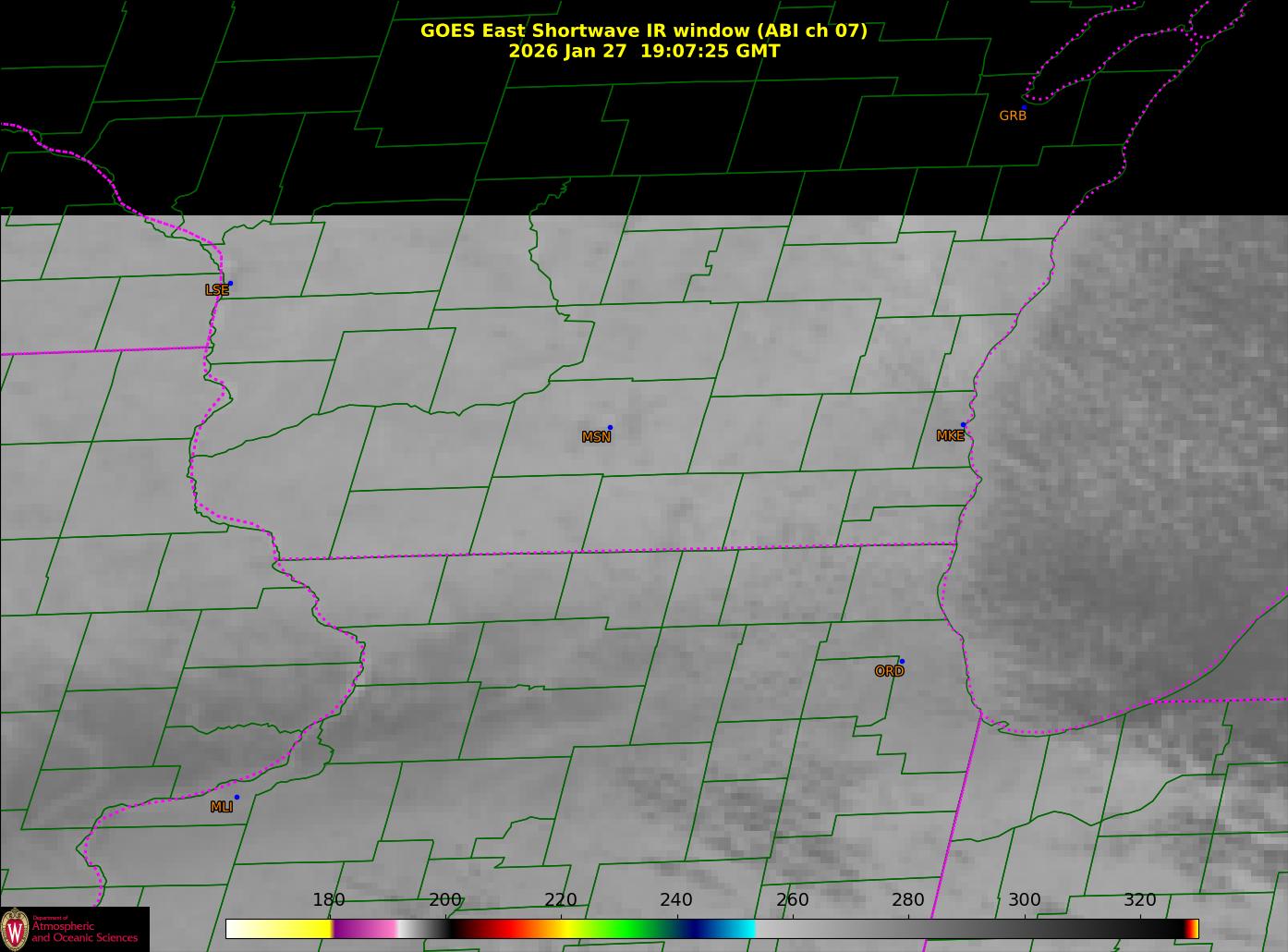Click the MSN station label

click(596, 437)
